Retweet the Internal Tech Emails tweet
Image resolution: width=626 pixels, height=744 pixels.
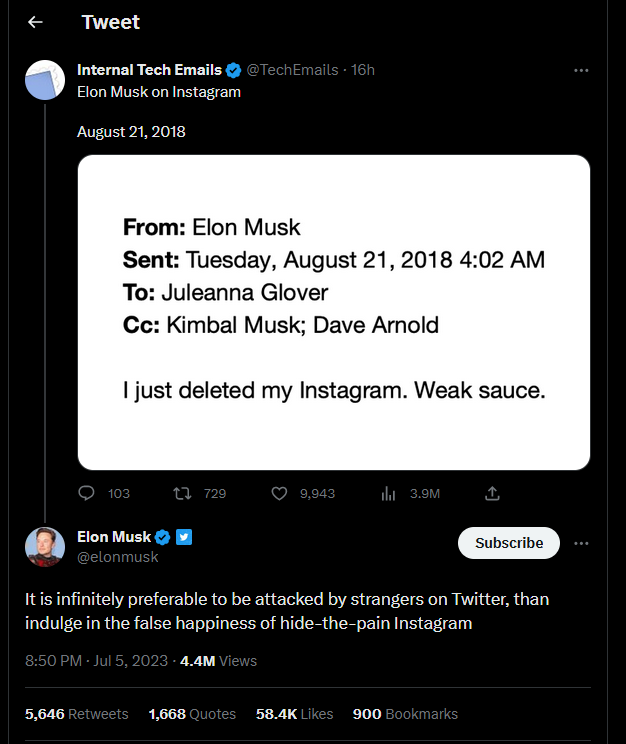tap(182, 493)
